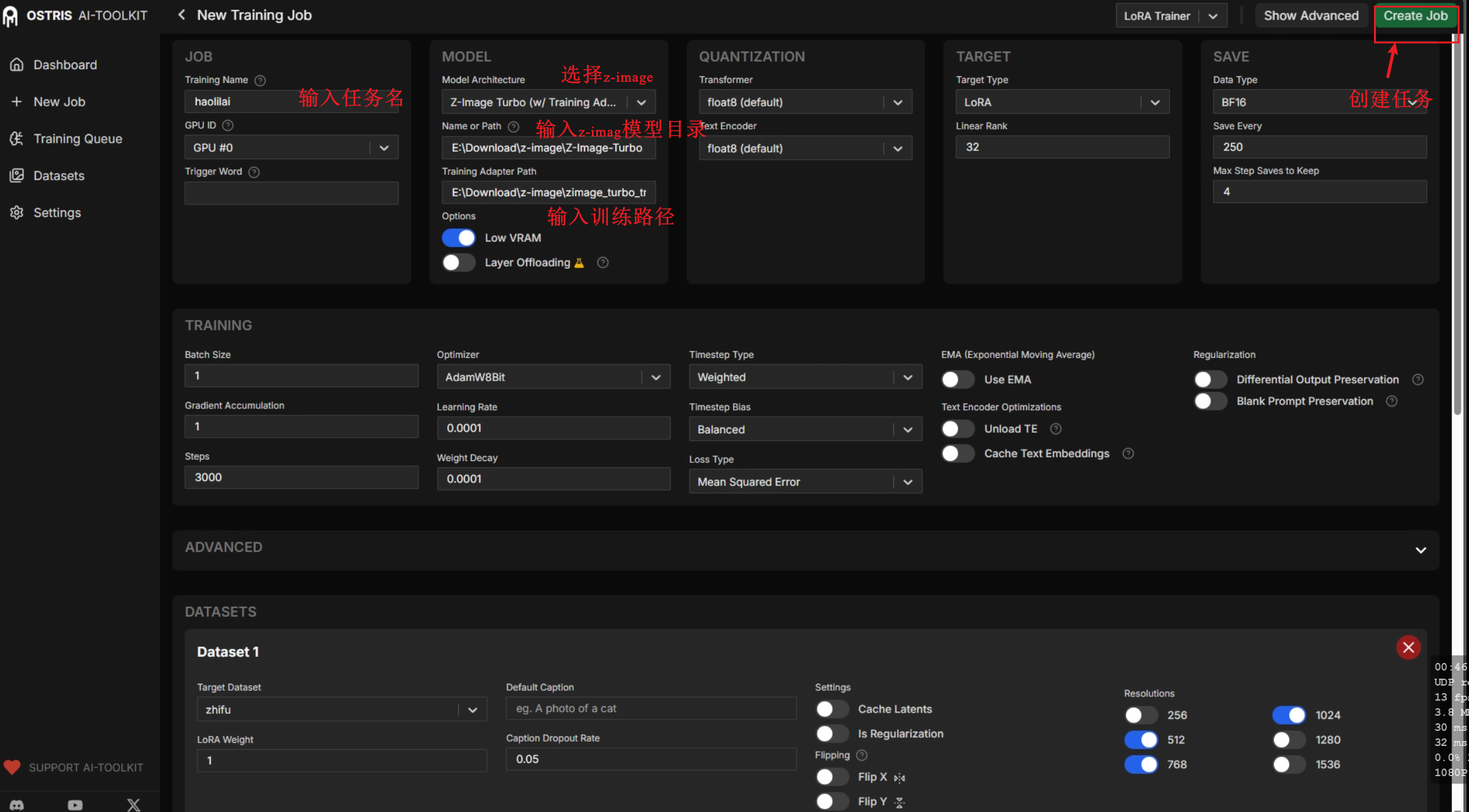Click the Create Job button
Viewport: 1469px width, 812px height.
(1415, 16)
